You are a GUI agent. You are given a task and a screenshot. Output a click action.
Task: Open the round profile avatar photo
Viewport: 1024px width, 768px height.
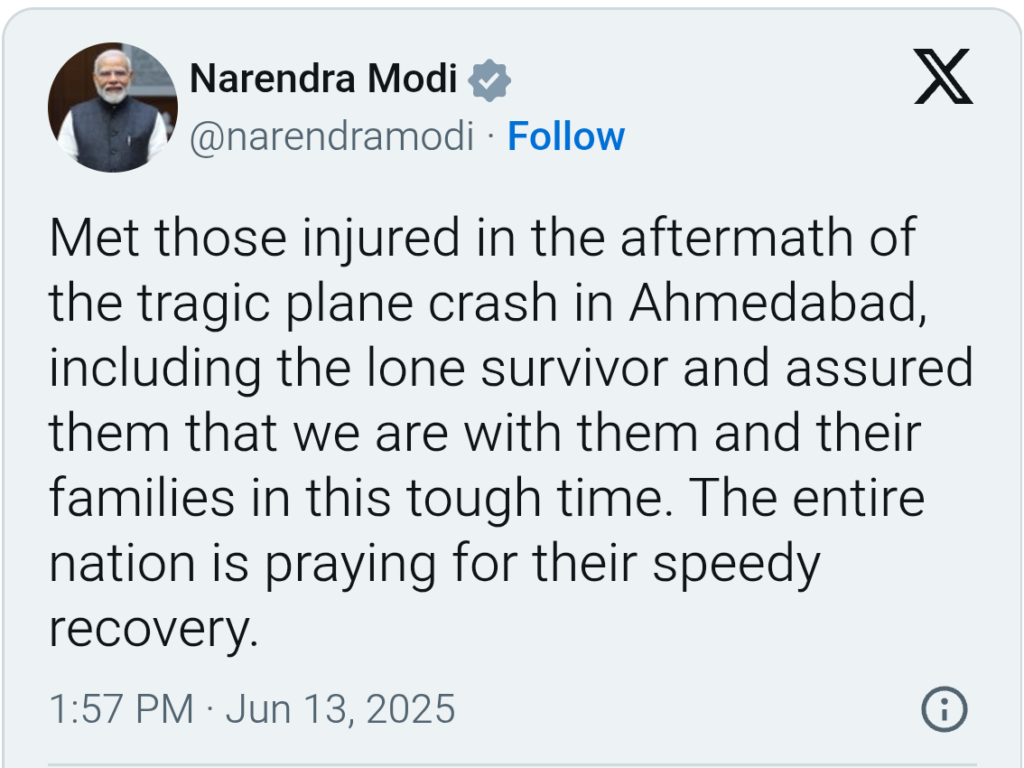[x=113, y=108]
